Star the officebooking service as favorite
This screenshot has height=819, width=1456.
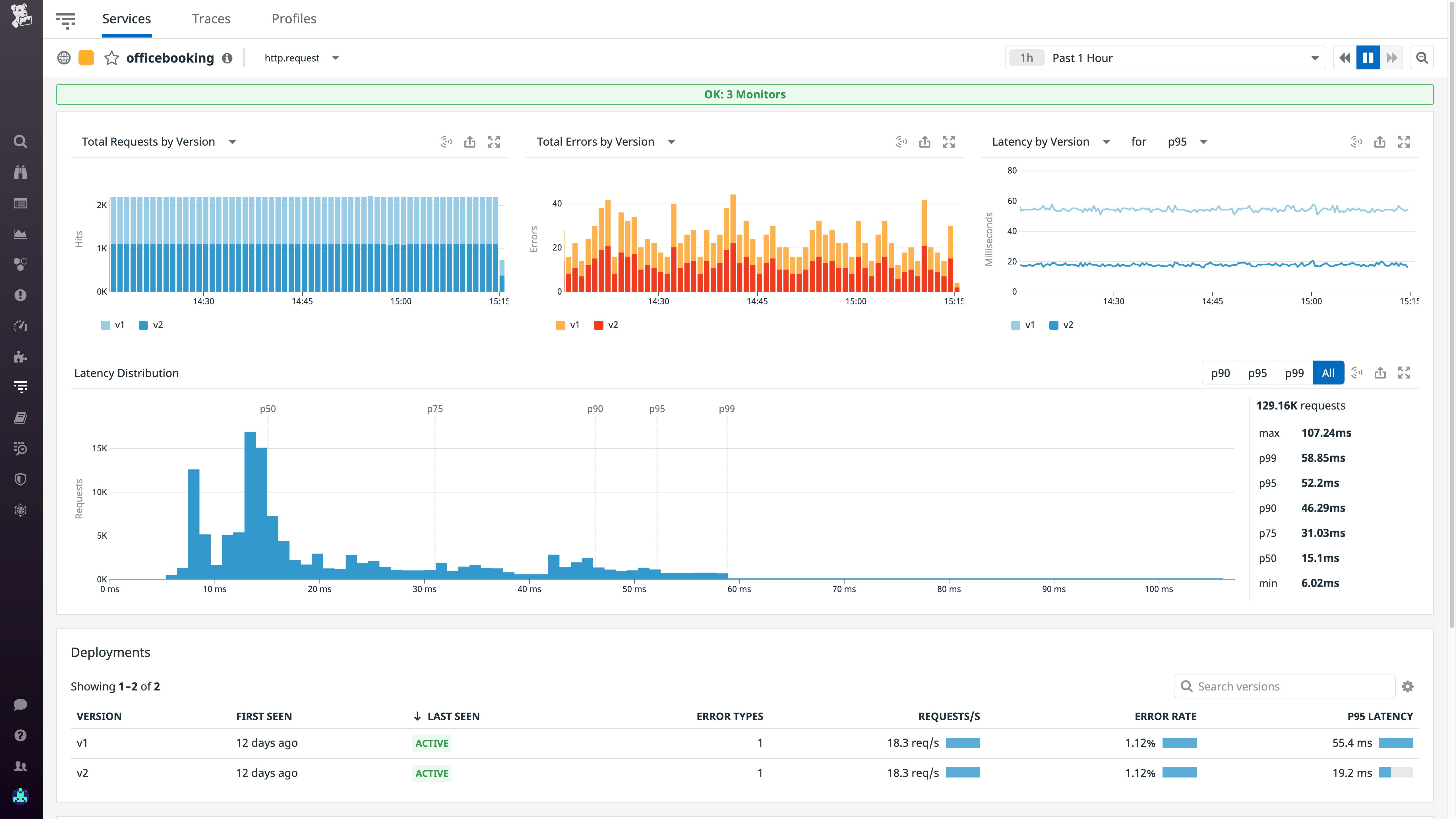point(111,58)
